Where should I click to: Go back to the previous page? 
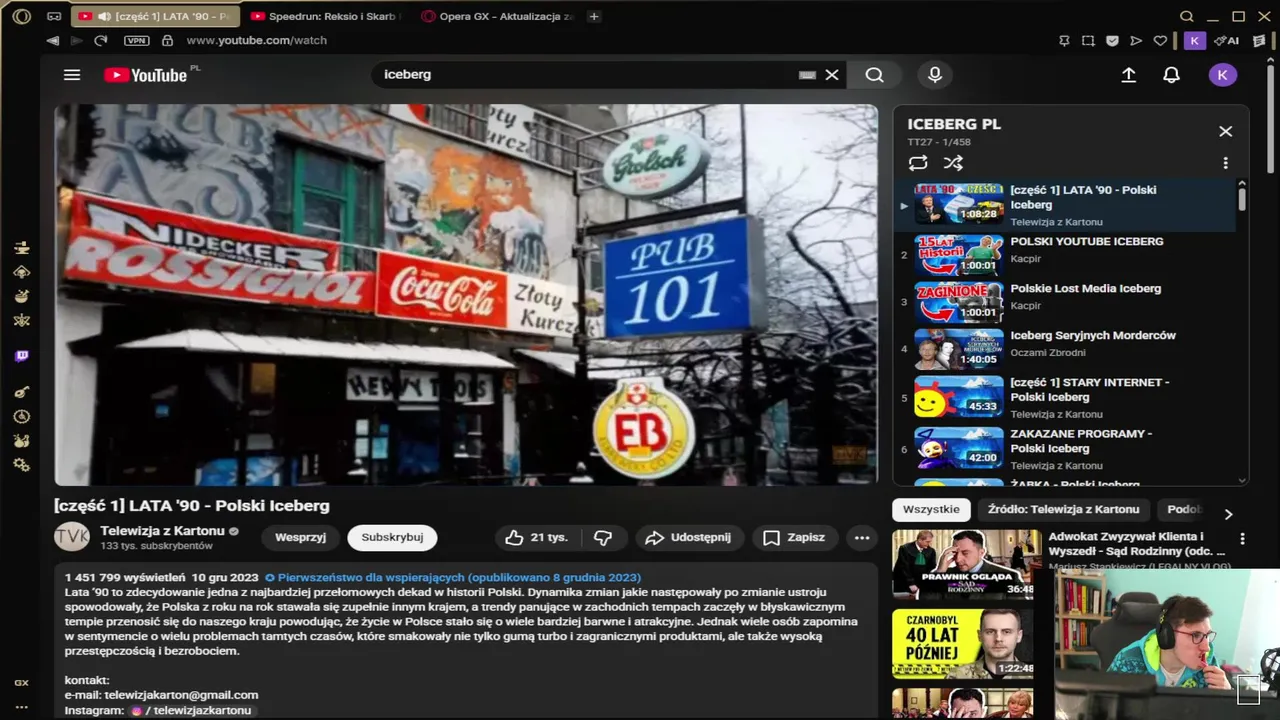(53, 41)
